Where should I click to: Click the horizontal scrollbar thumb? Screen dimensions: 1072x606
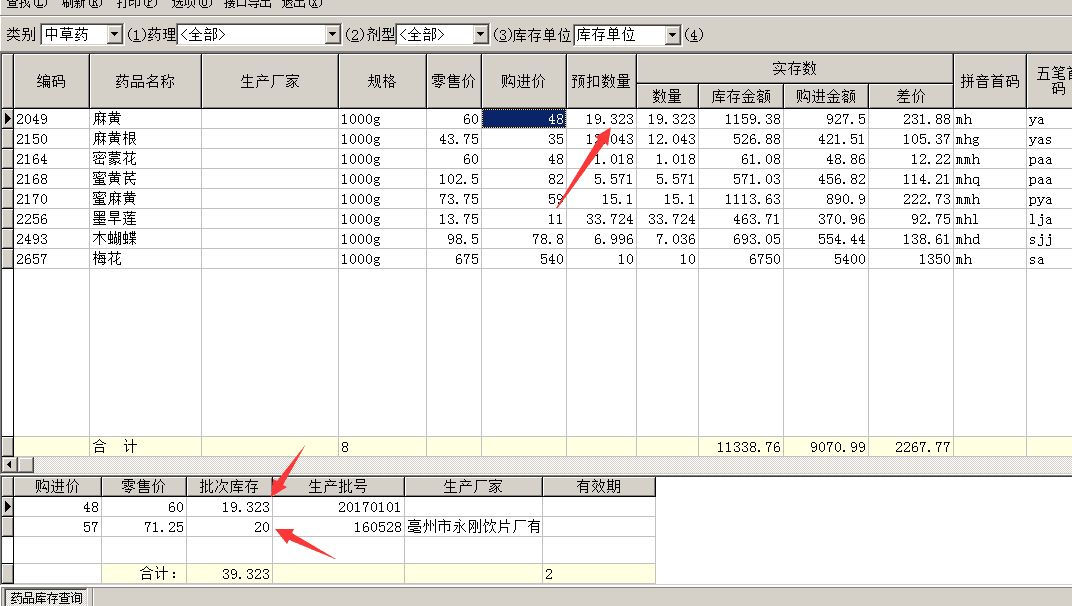tap(25, 464)
